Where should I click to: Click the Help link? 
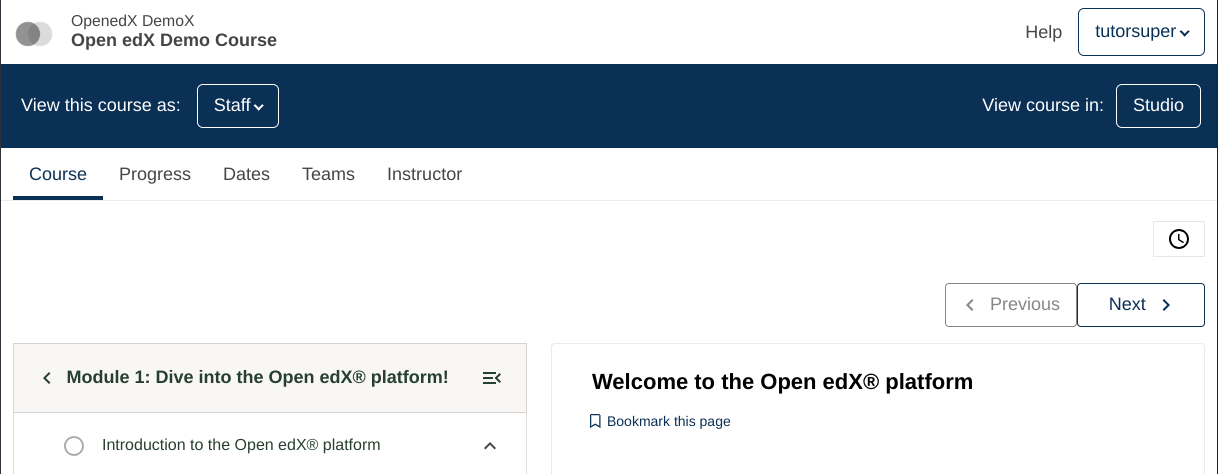pos(1044,32)
